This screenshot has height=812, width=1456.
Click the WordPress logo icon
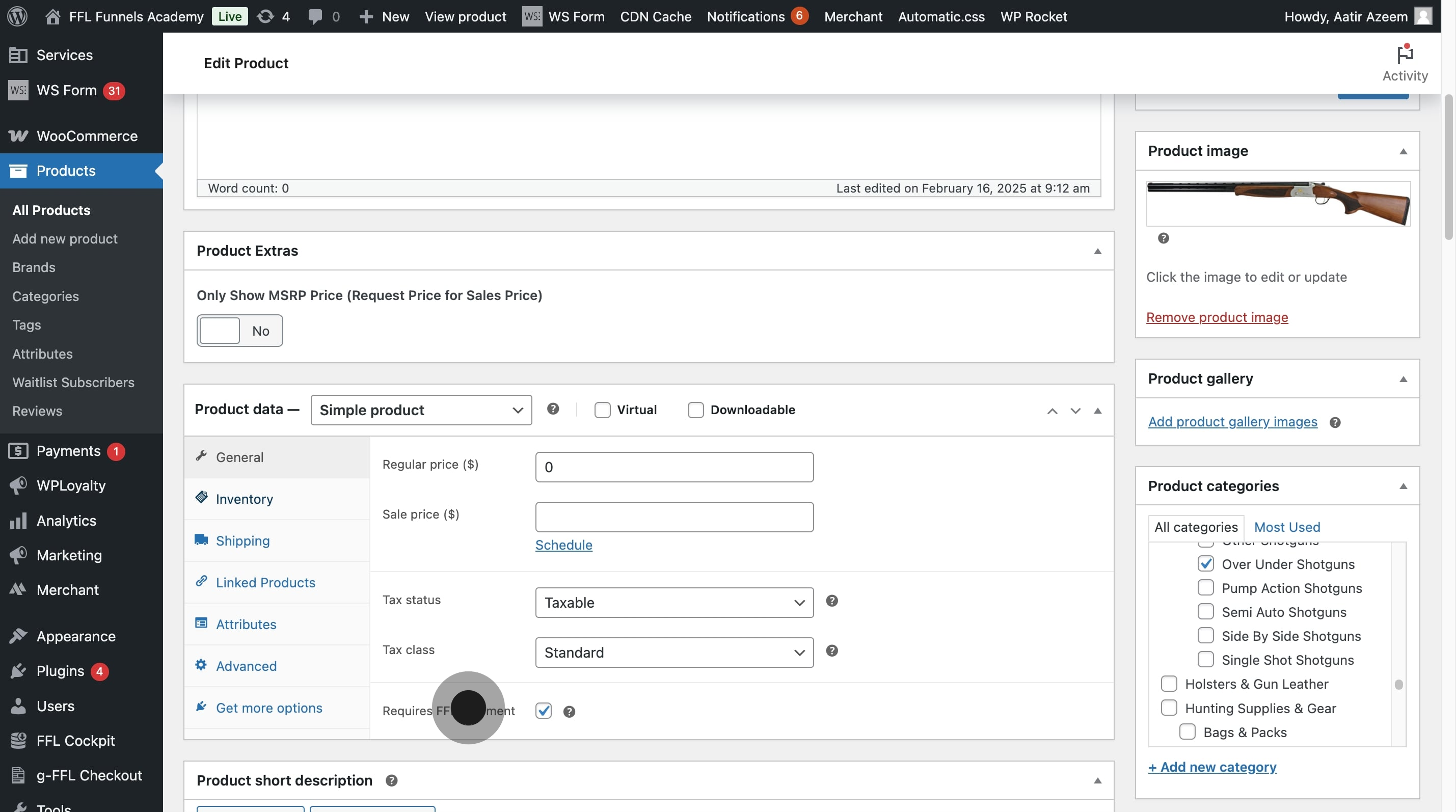(x=17, y=16)
